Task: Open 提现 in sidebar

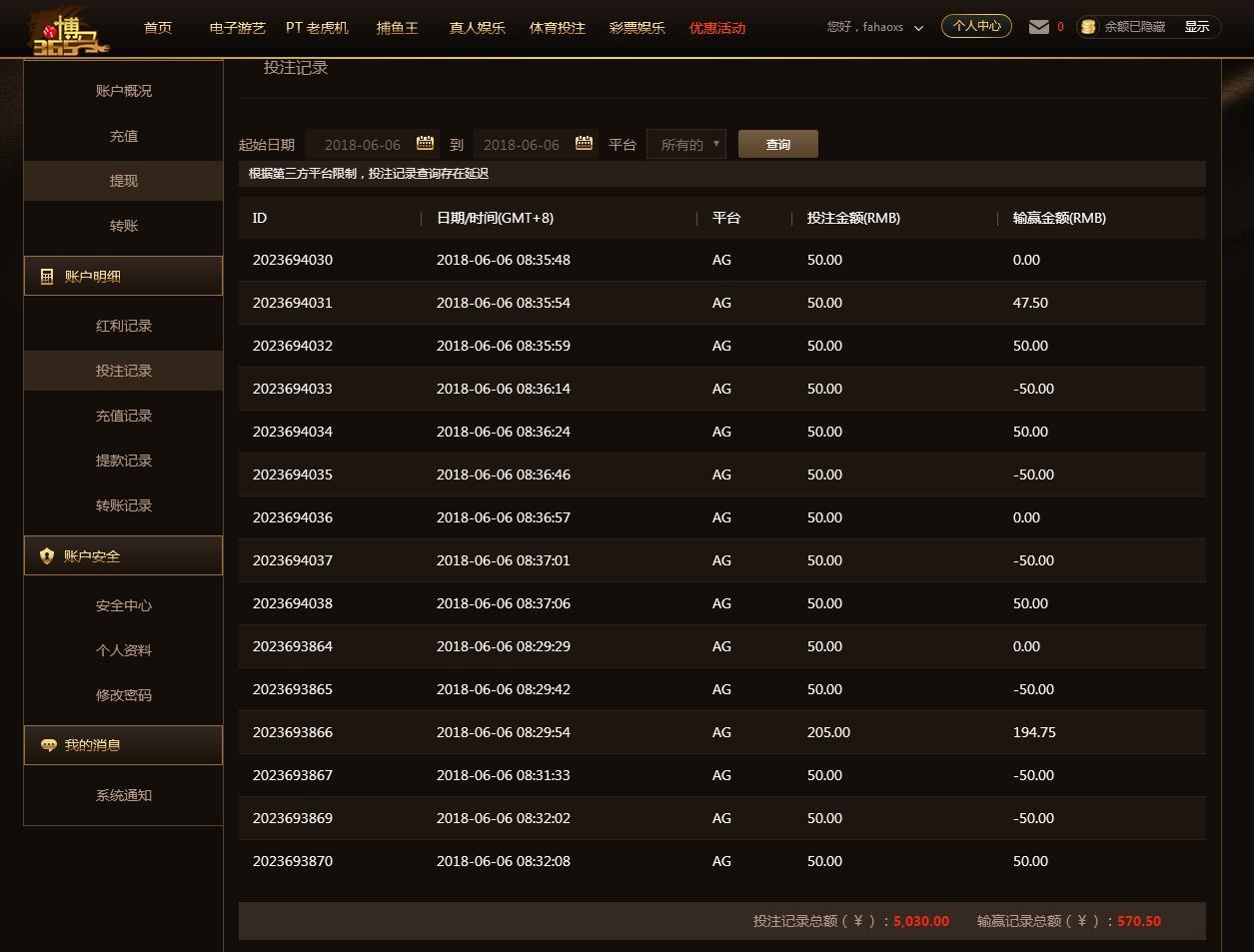Action: [x=124, y=181]
